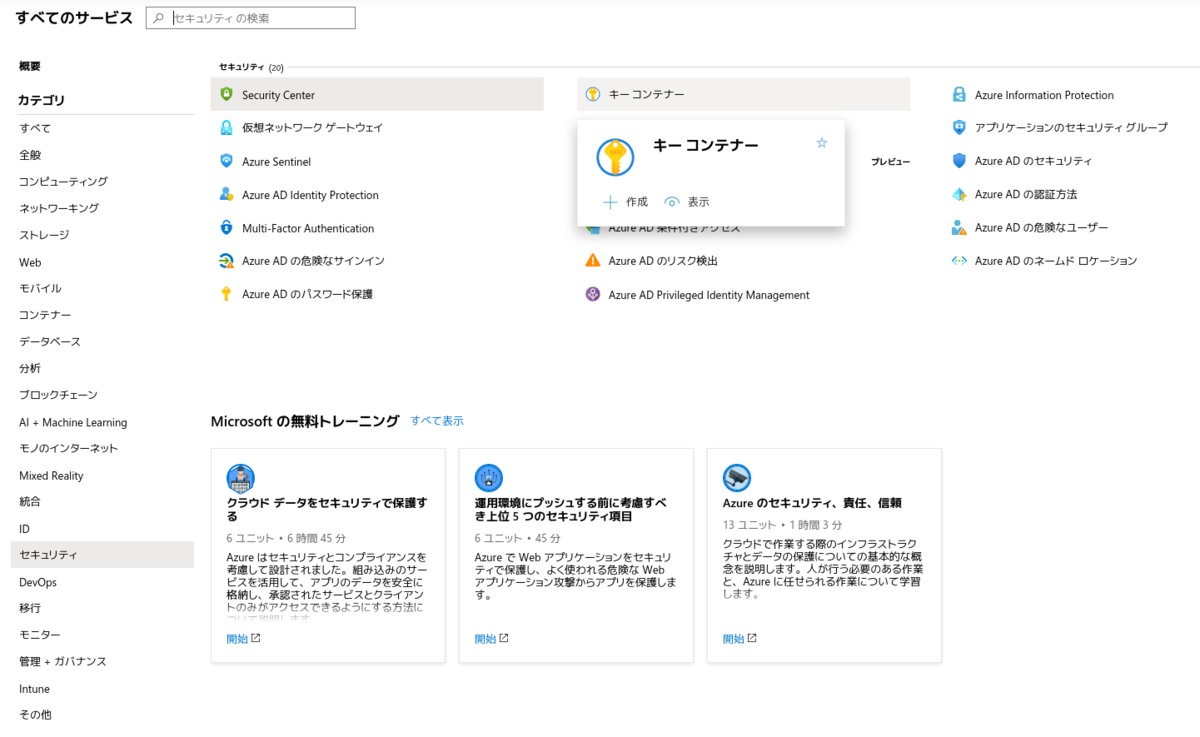Click the Azure AD Identity Protection icon
Viewport: 1200px width, 737px height.
pyautogui.click(x=226, y=195)
